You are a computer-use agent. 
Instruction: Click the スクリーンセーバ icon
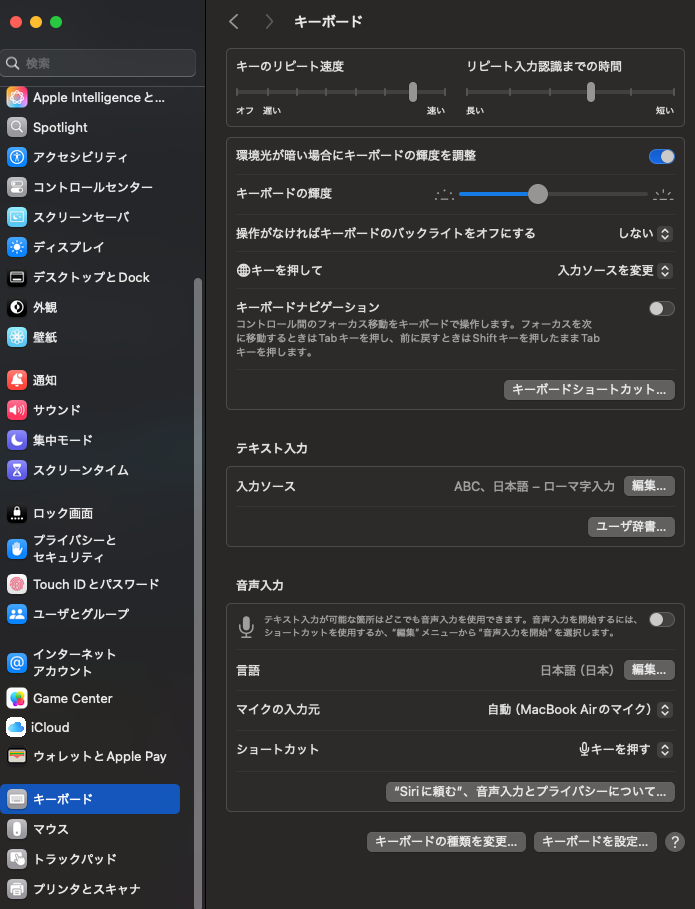tap(17, 217)
